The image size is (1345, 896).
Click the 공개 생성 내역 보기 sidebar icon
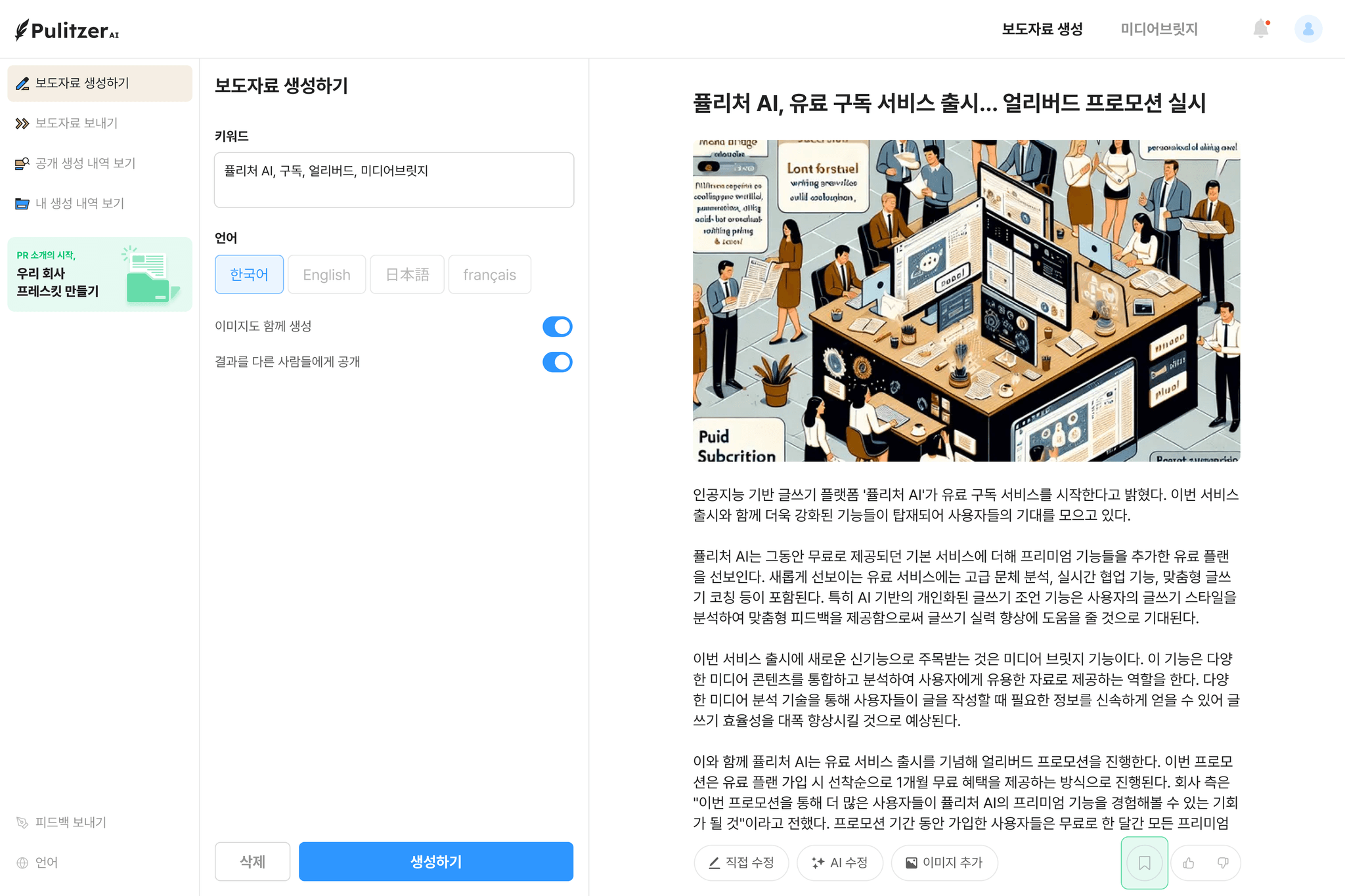coord(22,162)
